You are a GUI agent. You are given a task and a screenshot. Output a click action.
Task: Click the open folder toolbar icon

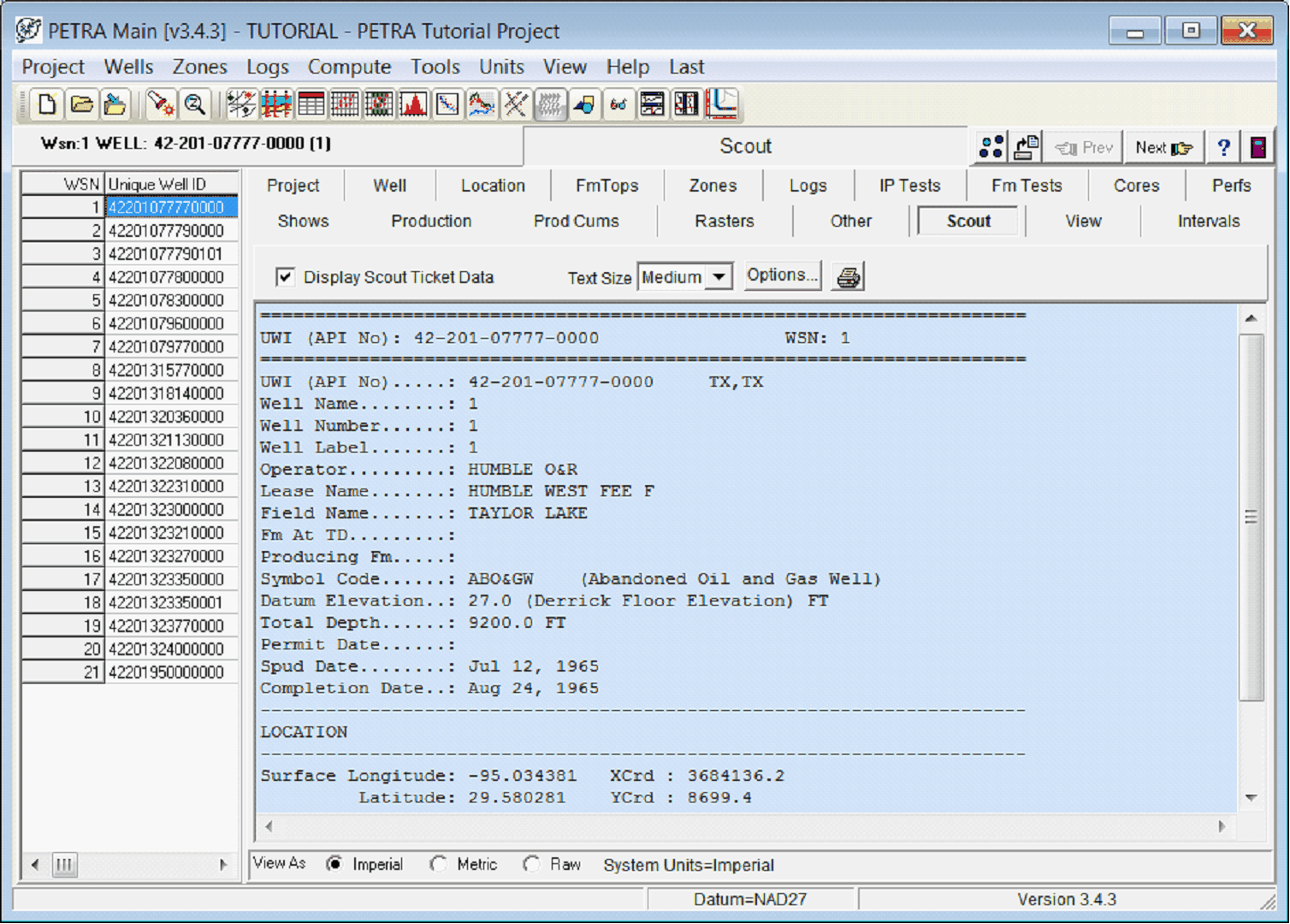[x=81, y=105]
